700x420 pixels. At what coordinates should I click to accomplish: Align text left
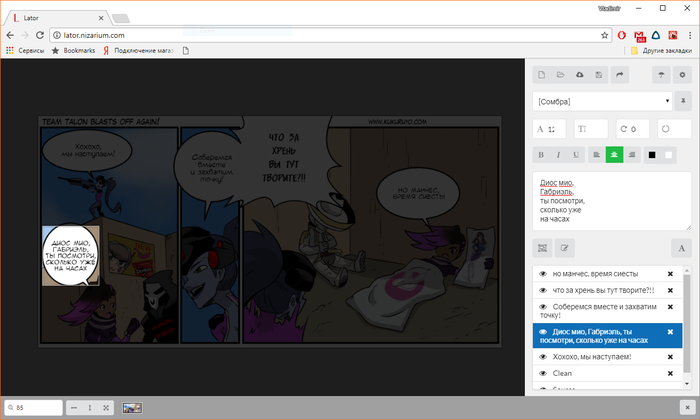[596, 155]
